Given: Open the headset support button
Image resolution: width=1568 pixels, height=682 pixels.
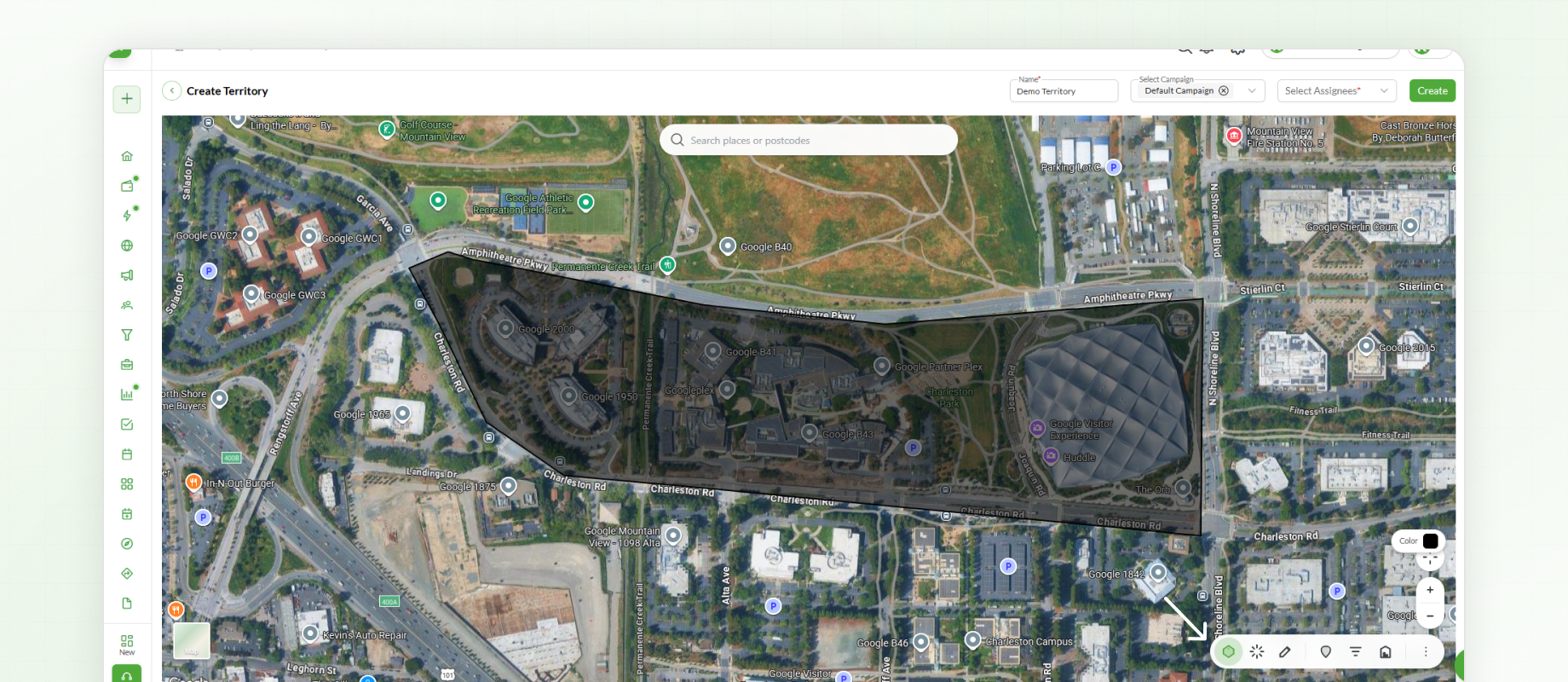Looking at the screenshot, I should click(127, 674).
